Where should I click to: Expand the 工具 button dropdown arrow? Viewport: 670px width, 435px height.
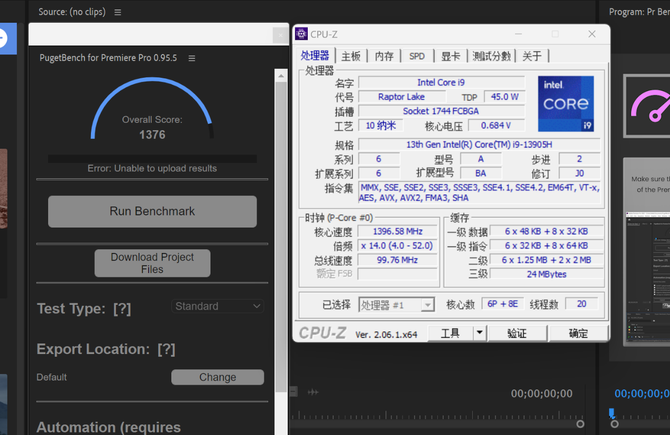480,333
